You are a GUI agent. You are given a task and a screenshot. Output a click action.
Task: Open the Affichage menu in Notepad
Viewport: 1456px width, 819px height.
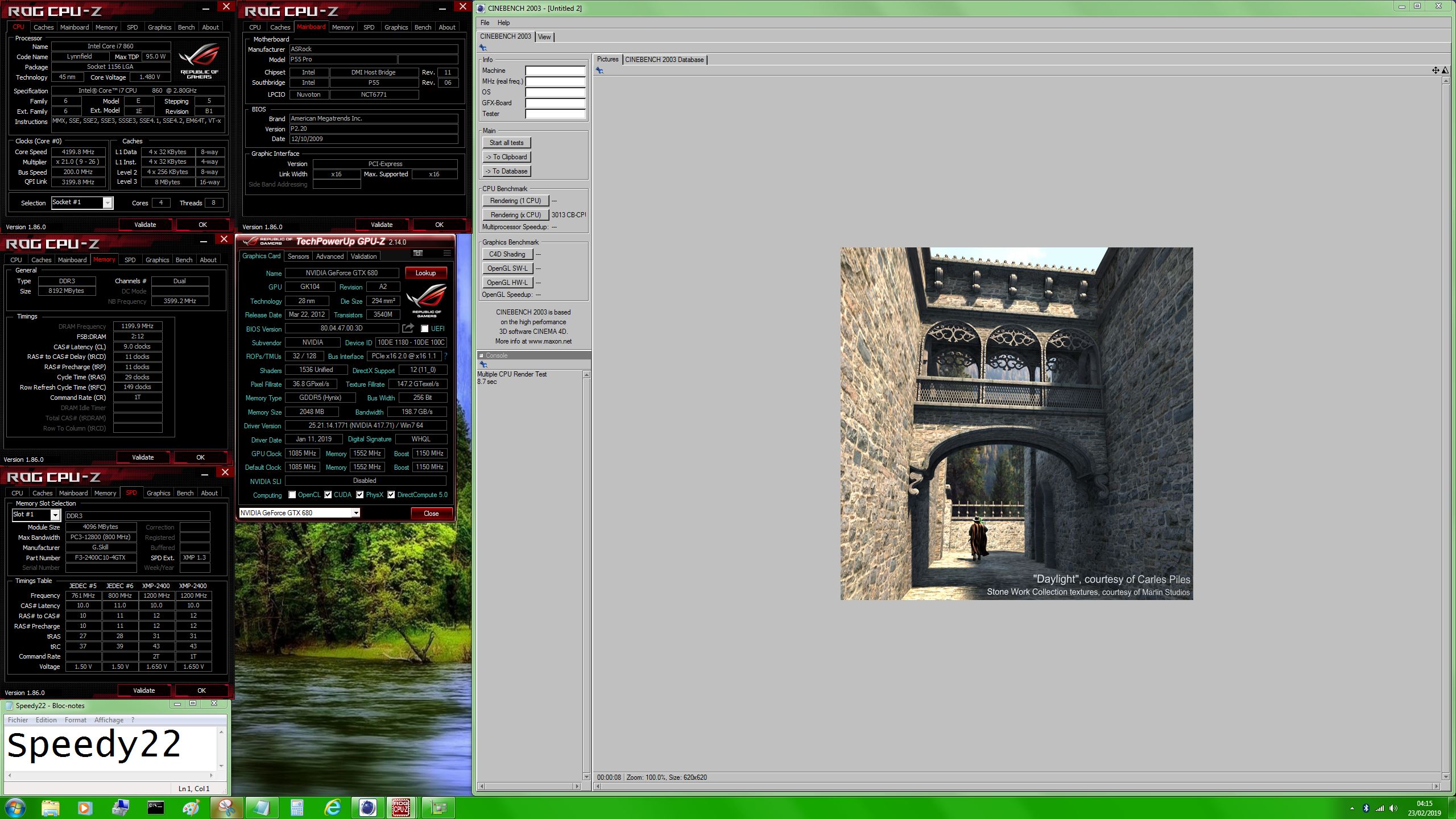point(109,720)
